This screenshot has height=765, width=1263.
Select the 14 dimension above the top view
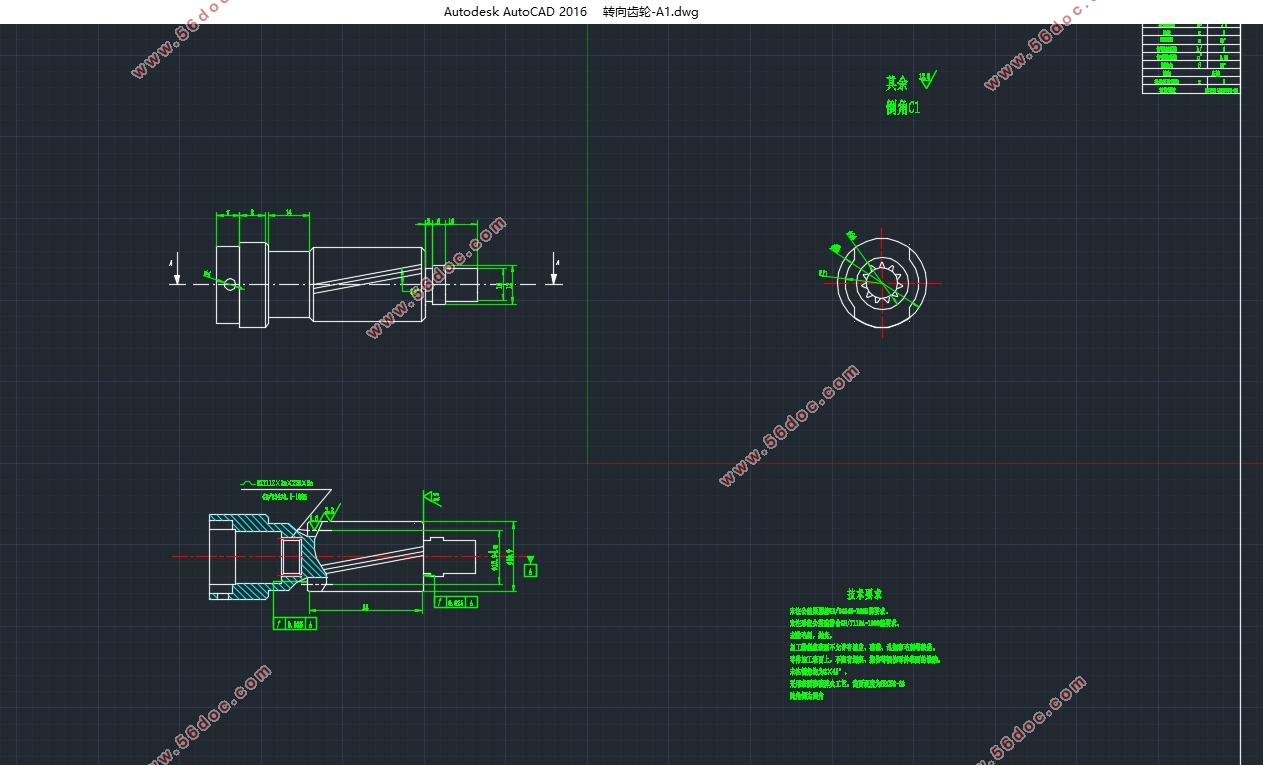point(289,213)
